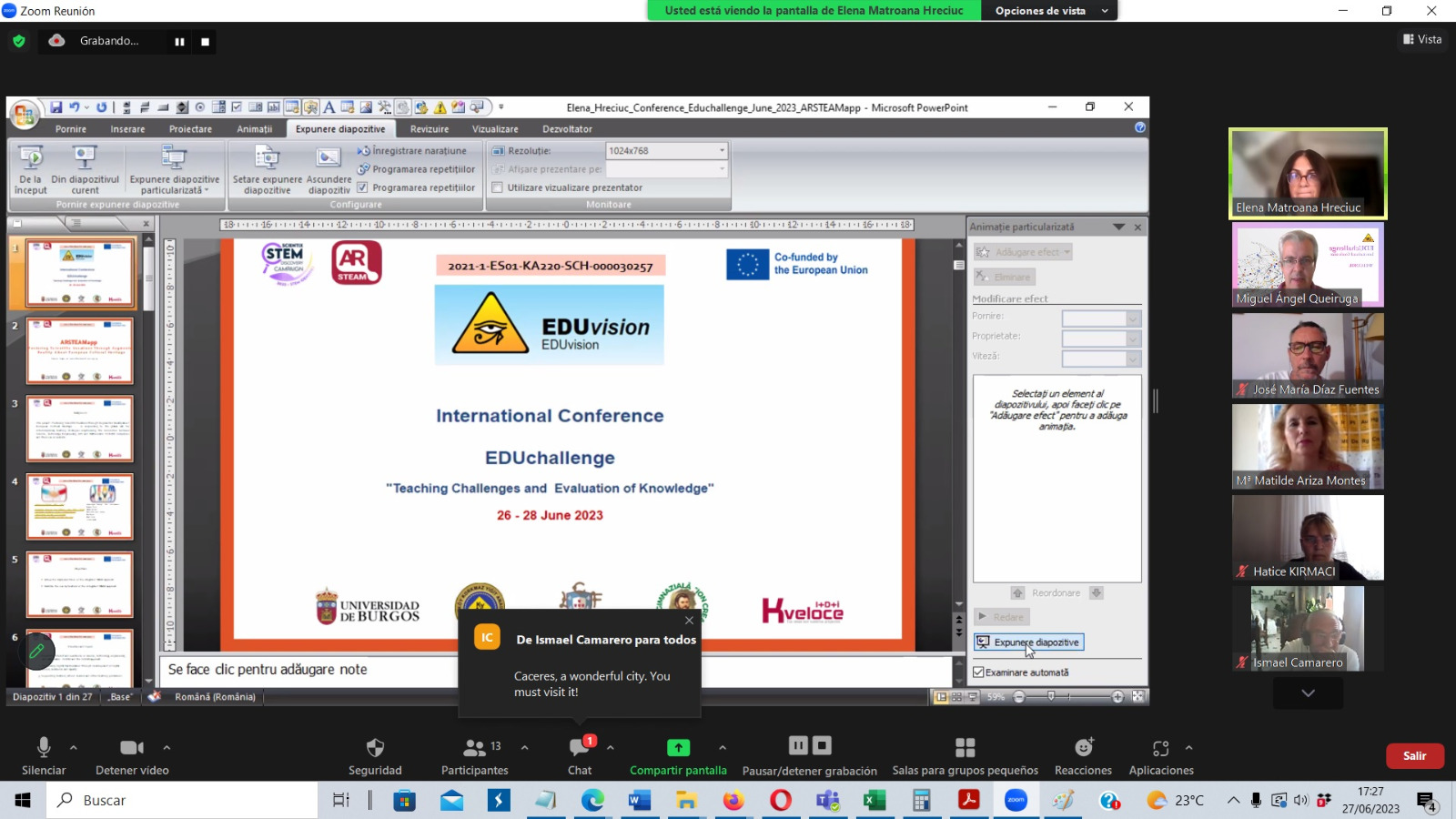Click the Compartir pantalla icon
The height and width of the screenshot is (819, 1456).
click(x=678, y=748)
